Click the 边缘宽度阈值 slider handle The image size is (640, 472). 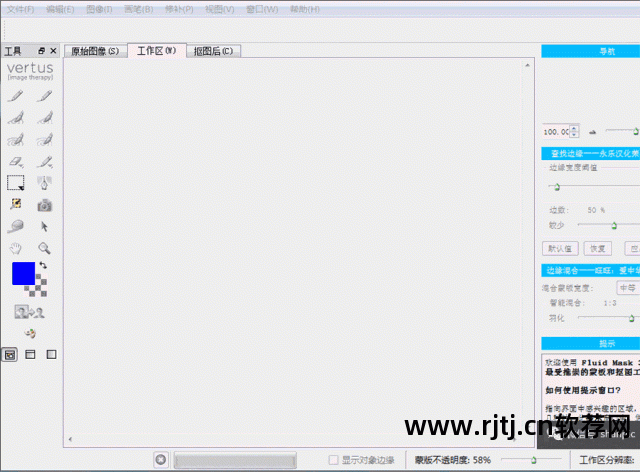click(x=557, y=187)
